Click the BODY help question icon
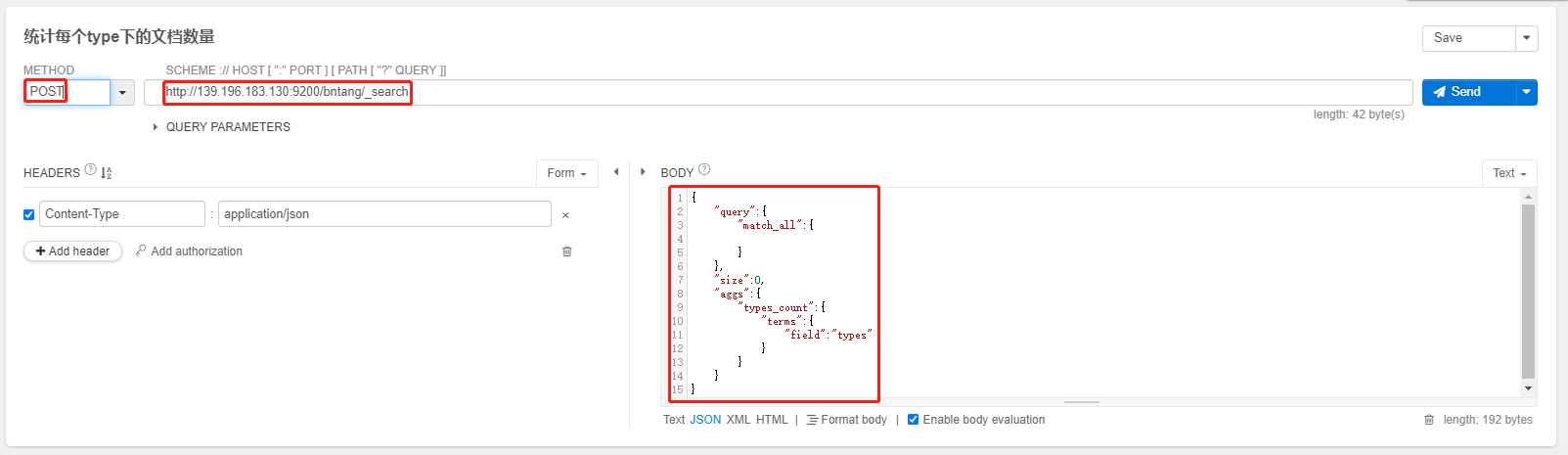Image resolution: width=1568 pixels, height=455 pixels. (704, 169)
